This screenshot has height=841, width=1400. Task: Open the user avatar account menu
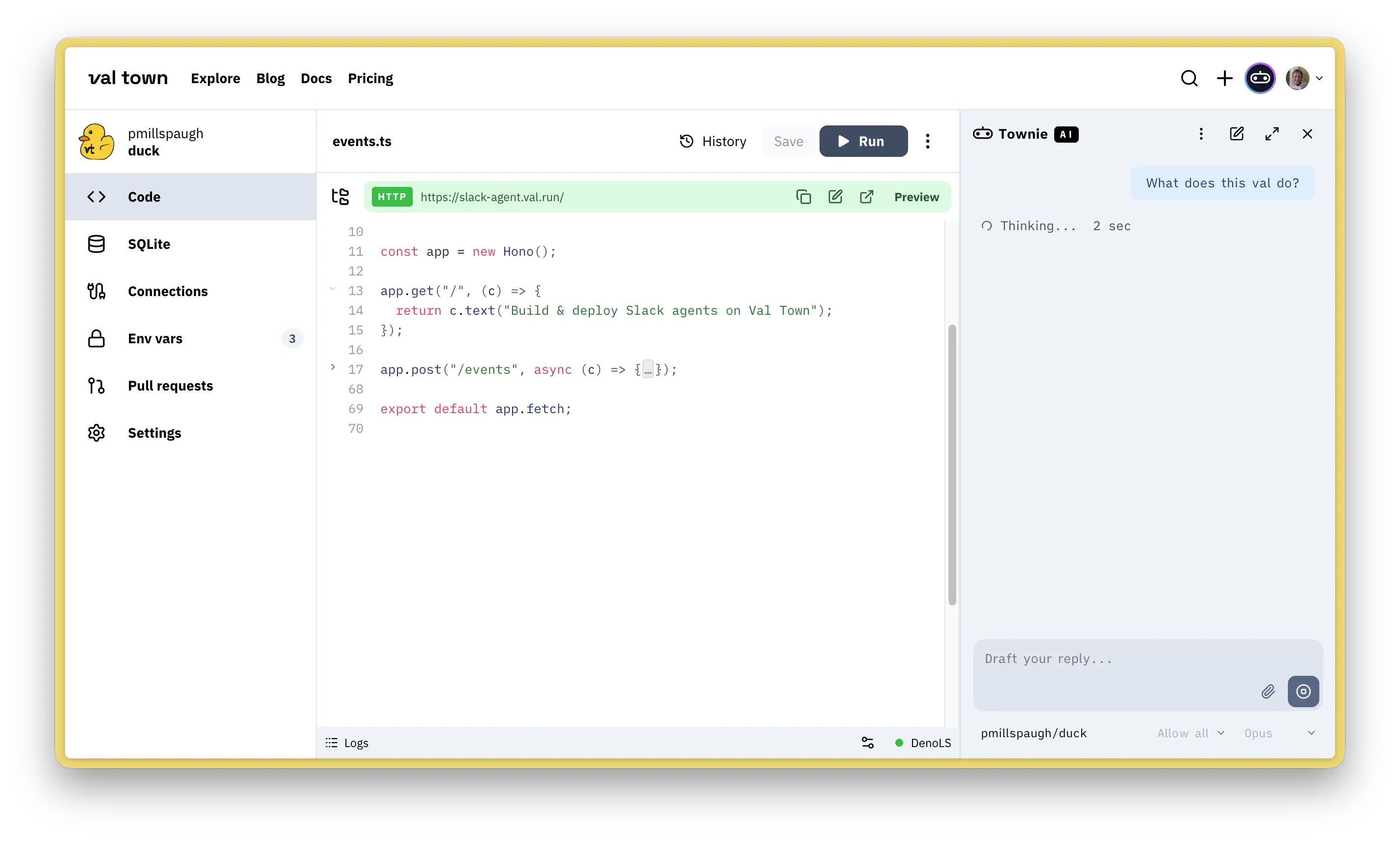coord(1304,78)
